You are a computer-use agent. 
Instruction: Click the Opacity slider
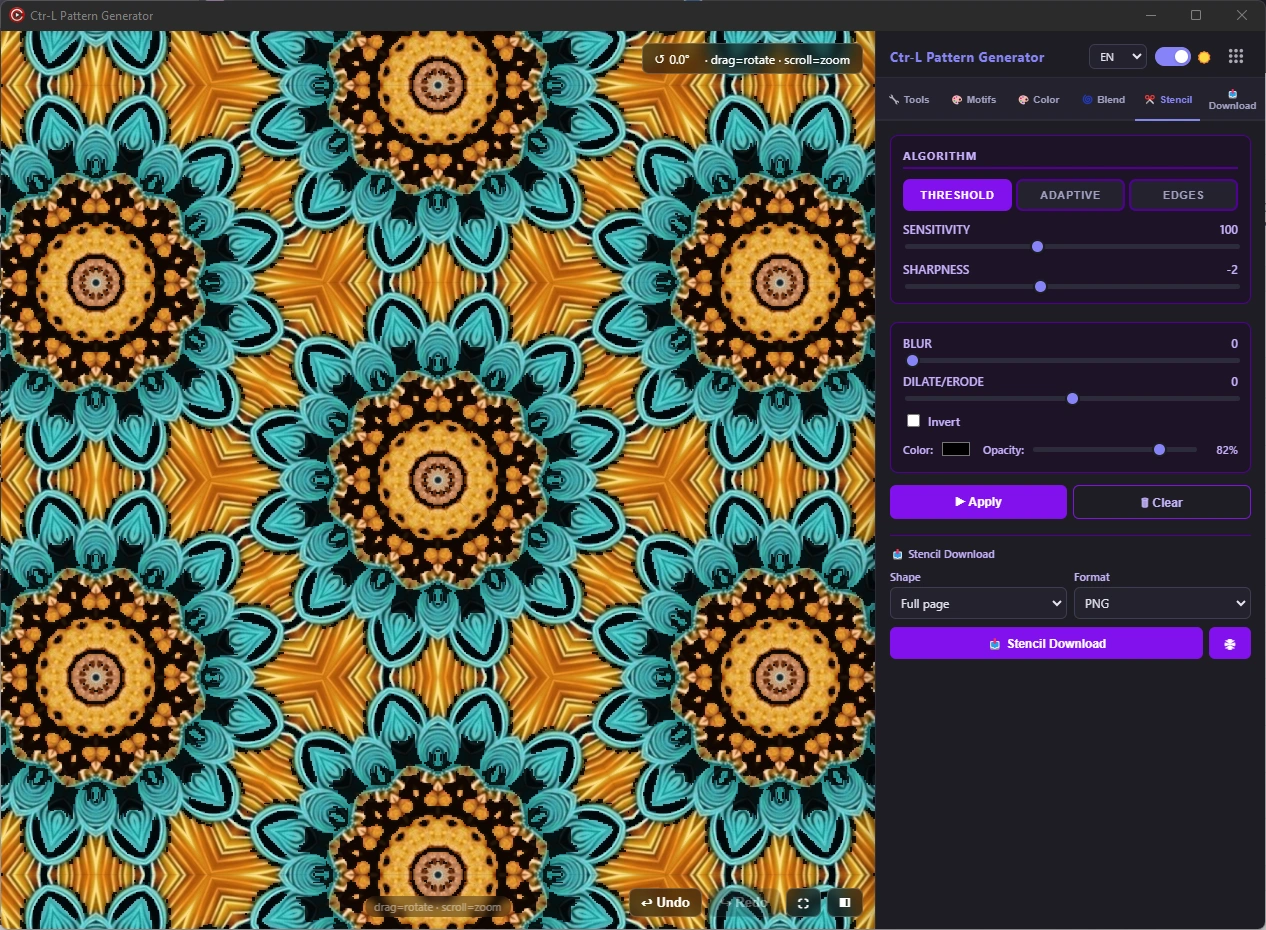1115,450
